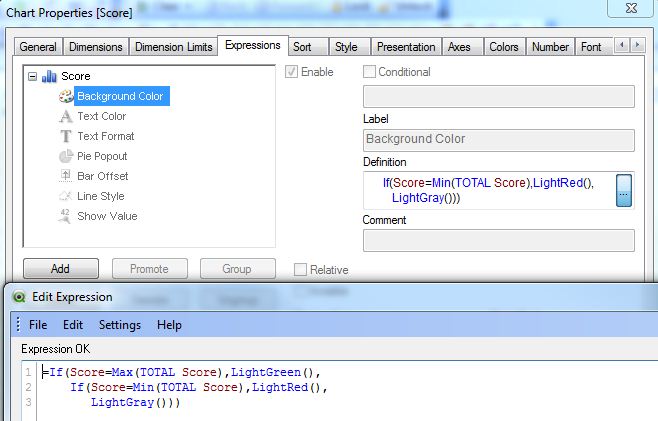
Task: Select the Bar Offset attribute
Action: tap(103, 176)
